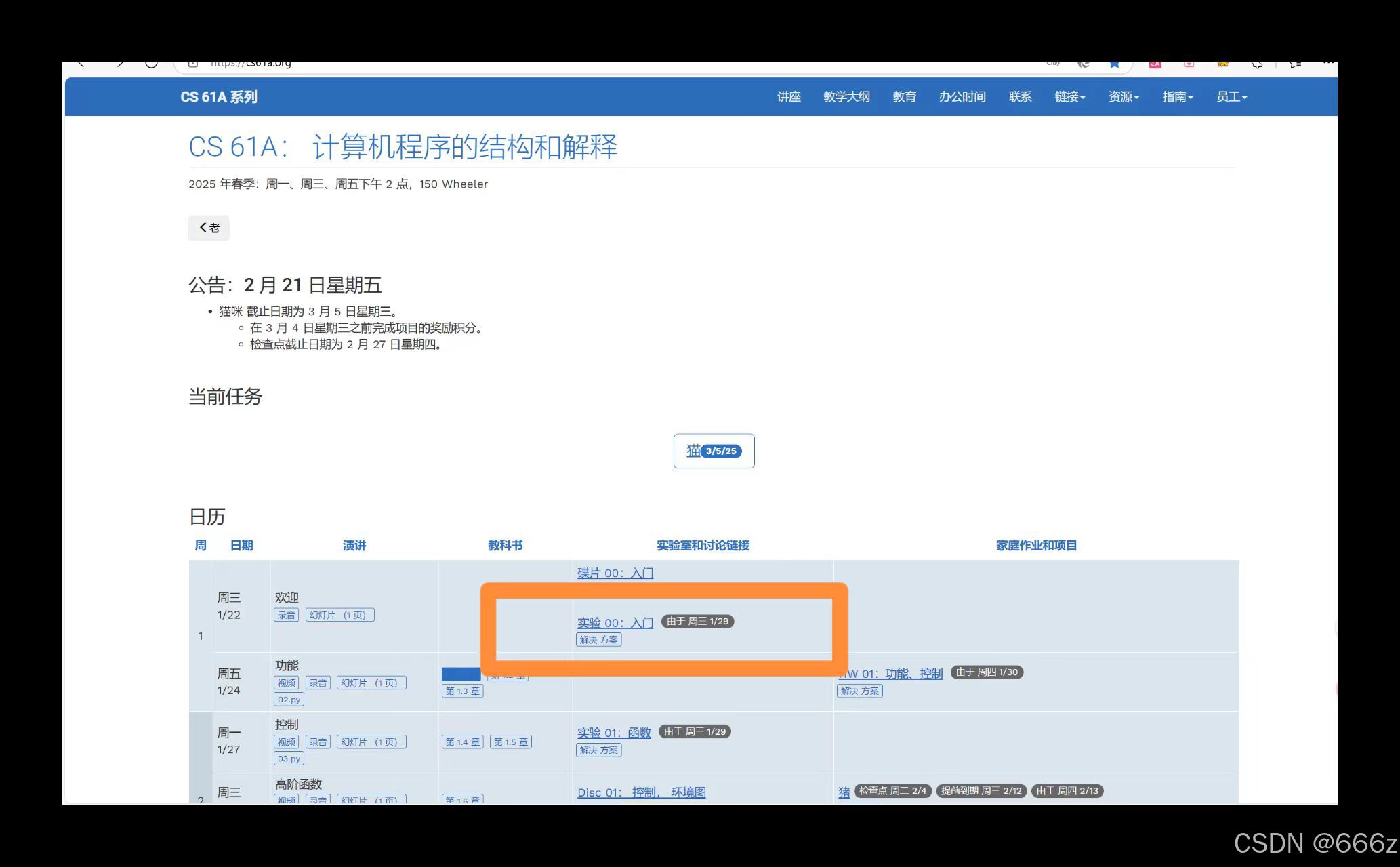Image resolution: width=1400 pixels, height=867 pixels.
Task: Open the 指南 dropdown menu
Action: point(1177,97)
